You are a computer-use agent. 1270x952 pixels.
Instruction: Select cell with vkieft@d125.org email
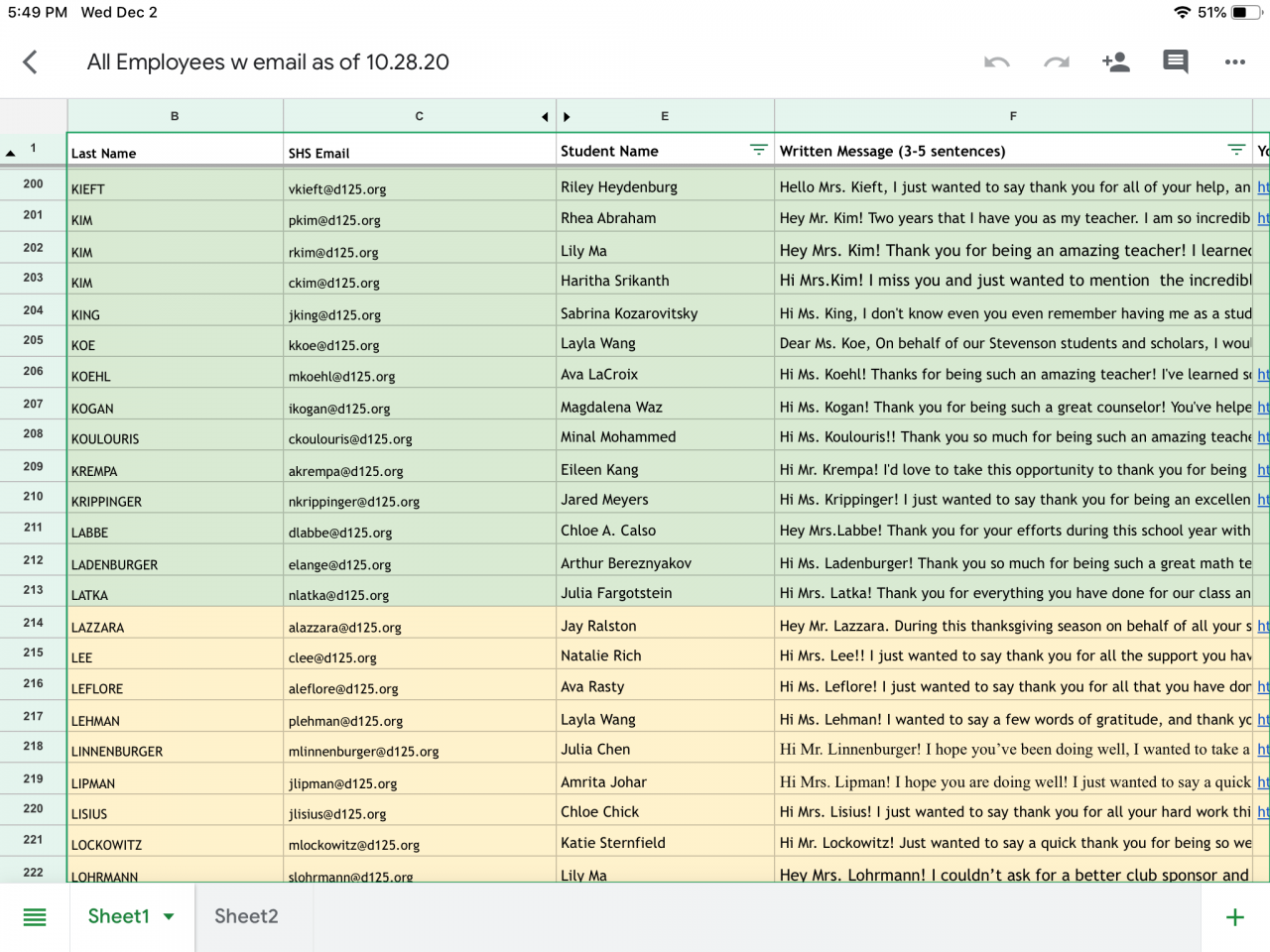coord(419,188)
